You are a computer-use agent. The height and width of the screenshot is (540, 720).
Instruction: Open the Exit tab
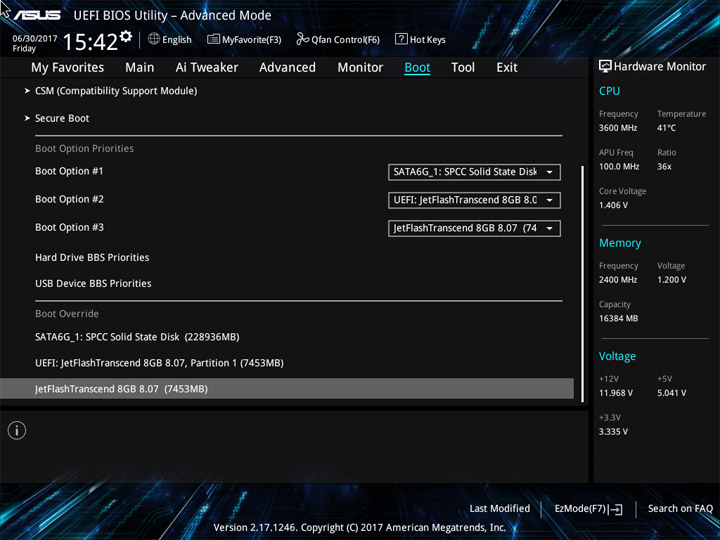tap(507, 68)
